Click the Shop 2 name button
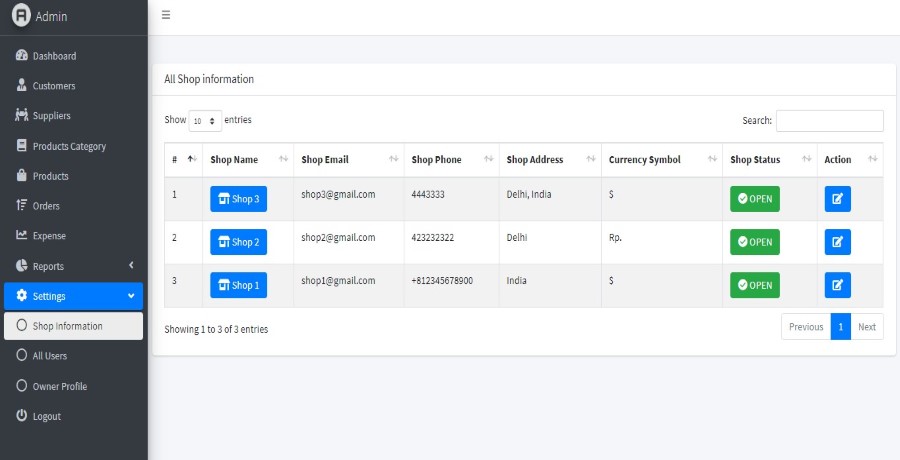 tap(238, 242)
